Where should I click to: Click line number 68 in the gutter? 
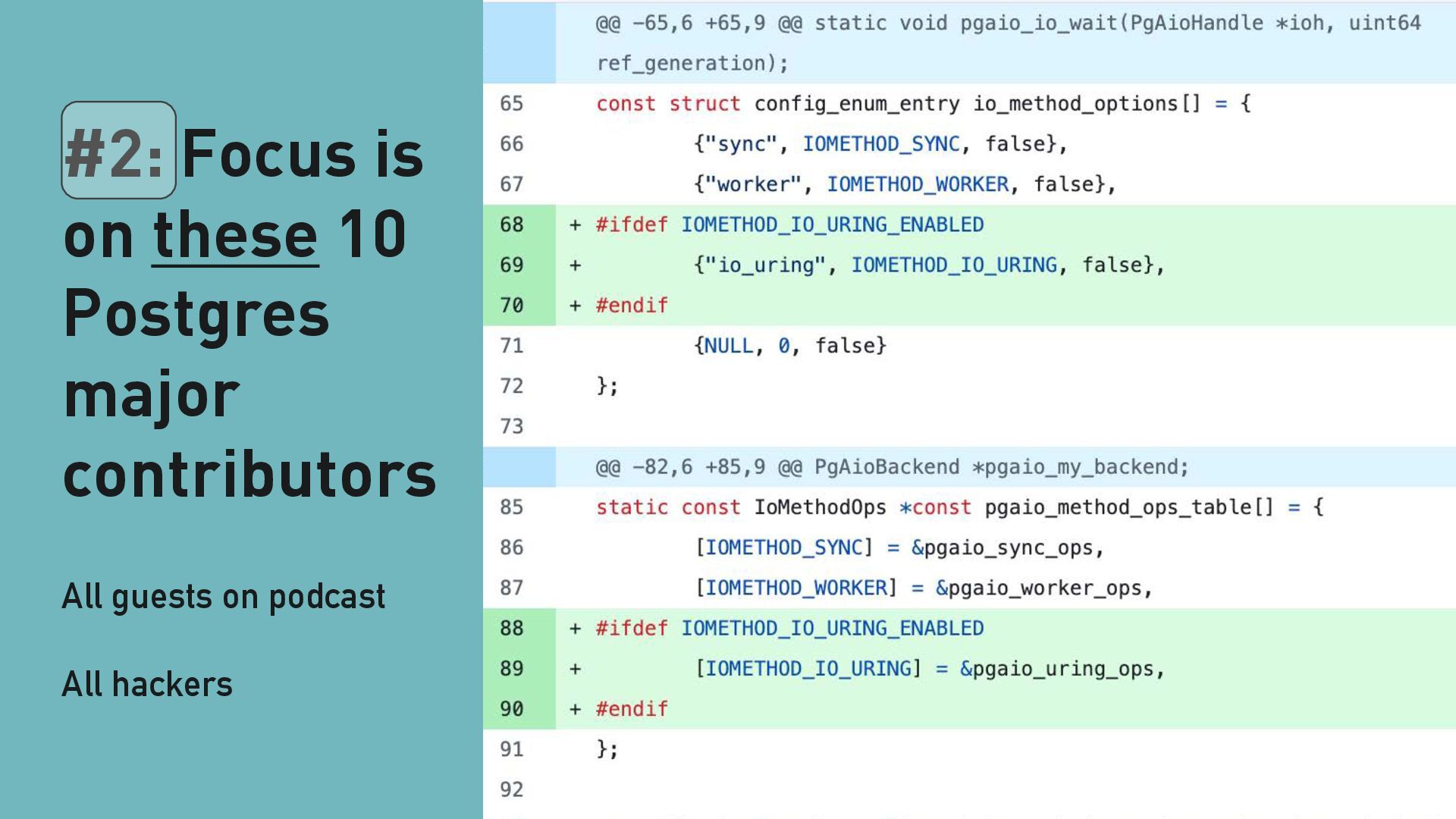(512, 224)
